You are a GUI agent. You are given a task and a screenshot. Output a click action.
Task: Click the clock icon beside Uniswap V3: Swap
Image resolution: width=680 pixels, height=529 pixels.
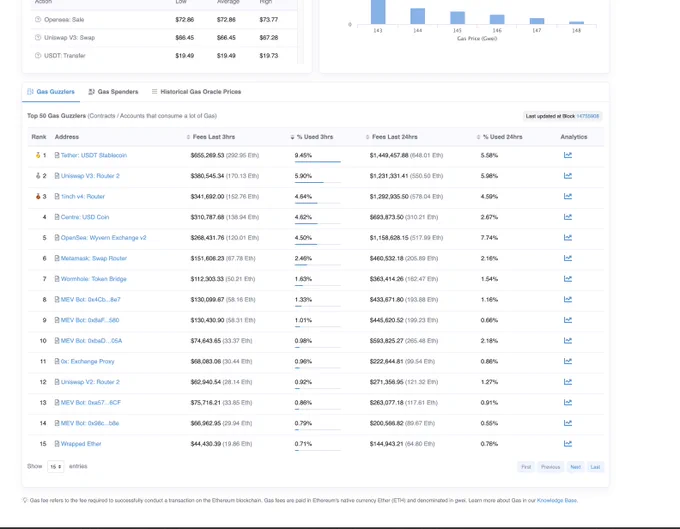(x=38, y=37)
